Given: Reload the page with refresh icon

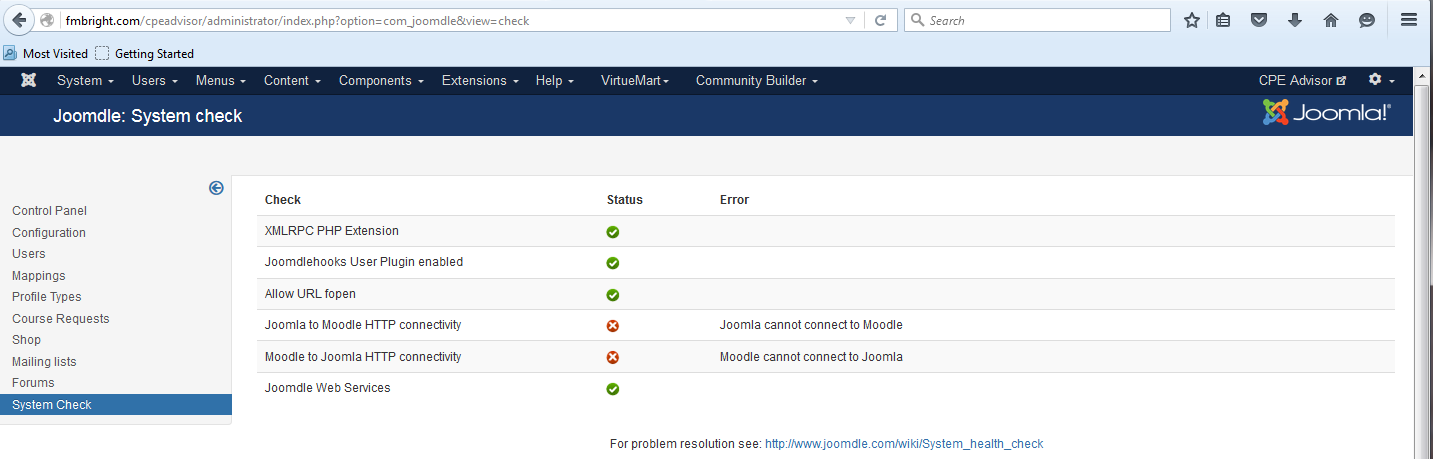Looking at the screenshot, I should coord(880,20).
